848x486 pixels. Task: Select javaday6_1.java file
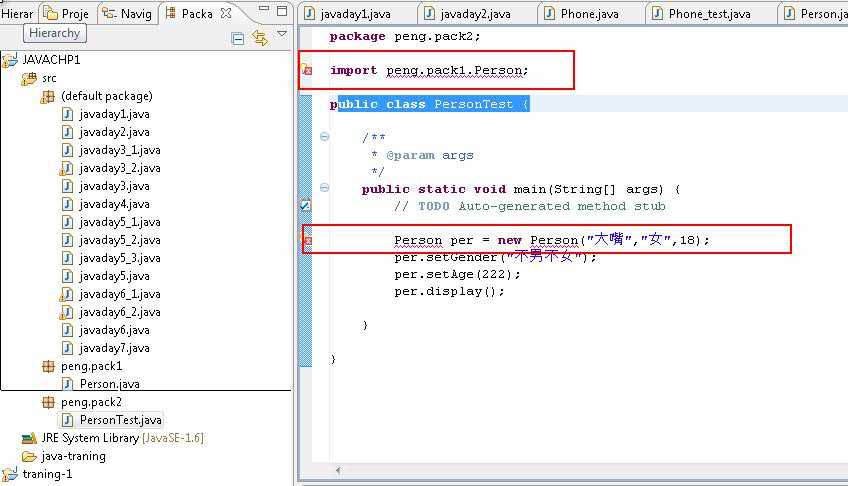coord(120,294)
